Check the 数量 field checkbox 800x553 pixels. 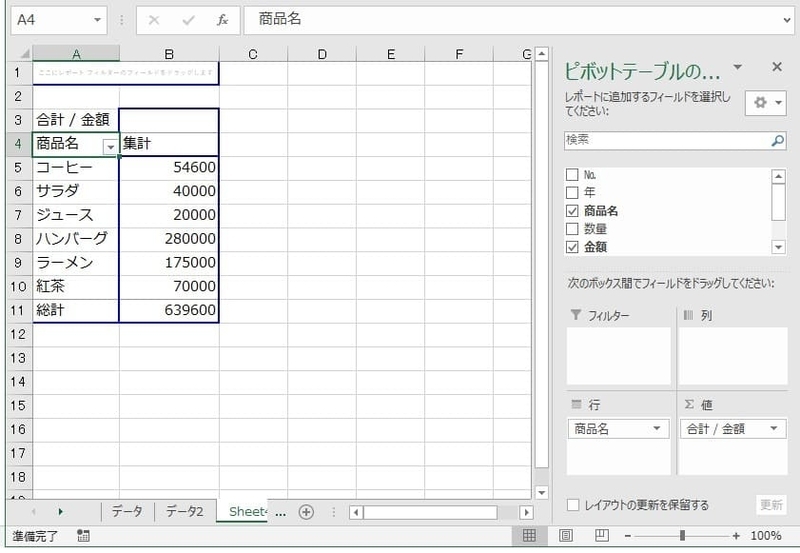pyautogui.click(x=572, y=229)
